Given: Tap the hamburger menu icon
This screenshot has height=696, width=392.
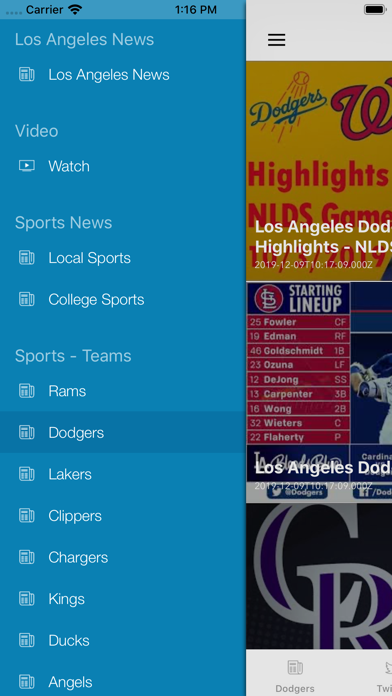Looking at the screenshot, I should click(276, 40).
